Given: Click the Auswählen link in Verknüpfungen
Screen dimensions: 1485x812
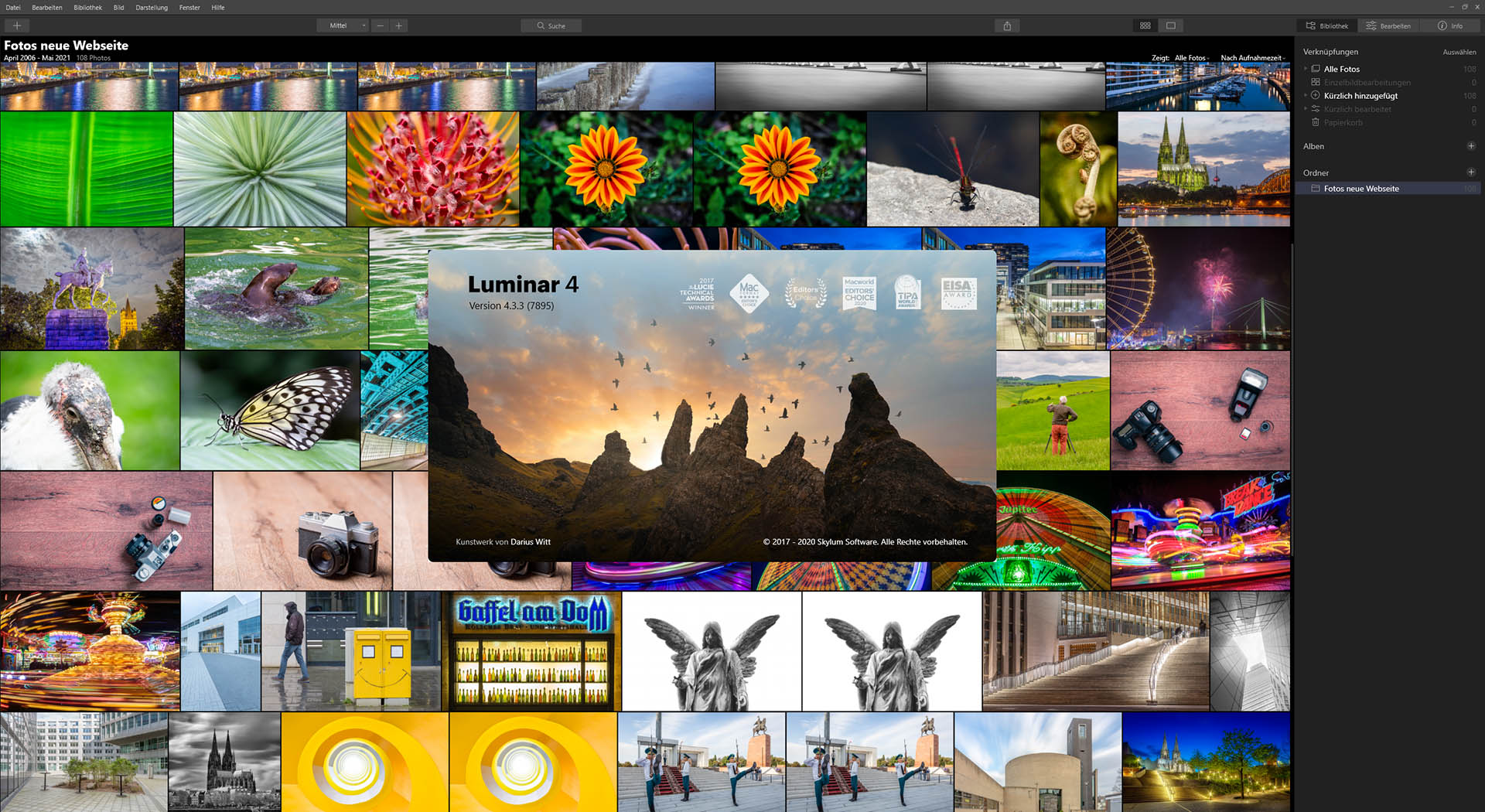Looking at the screenshot, I should [x=1459, y=52].
